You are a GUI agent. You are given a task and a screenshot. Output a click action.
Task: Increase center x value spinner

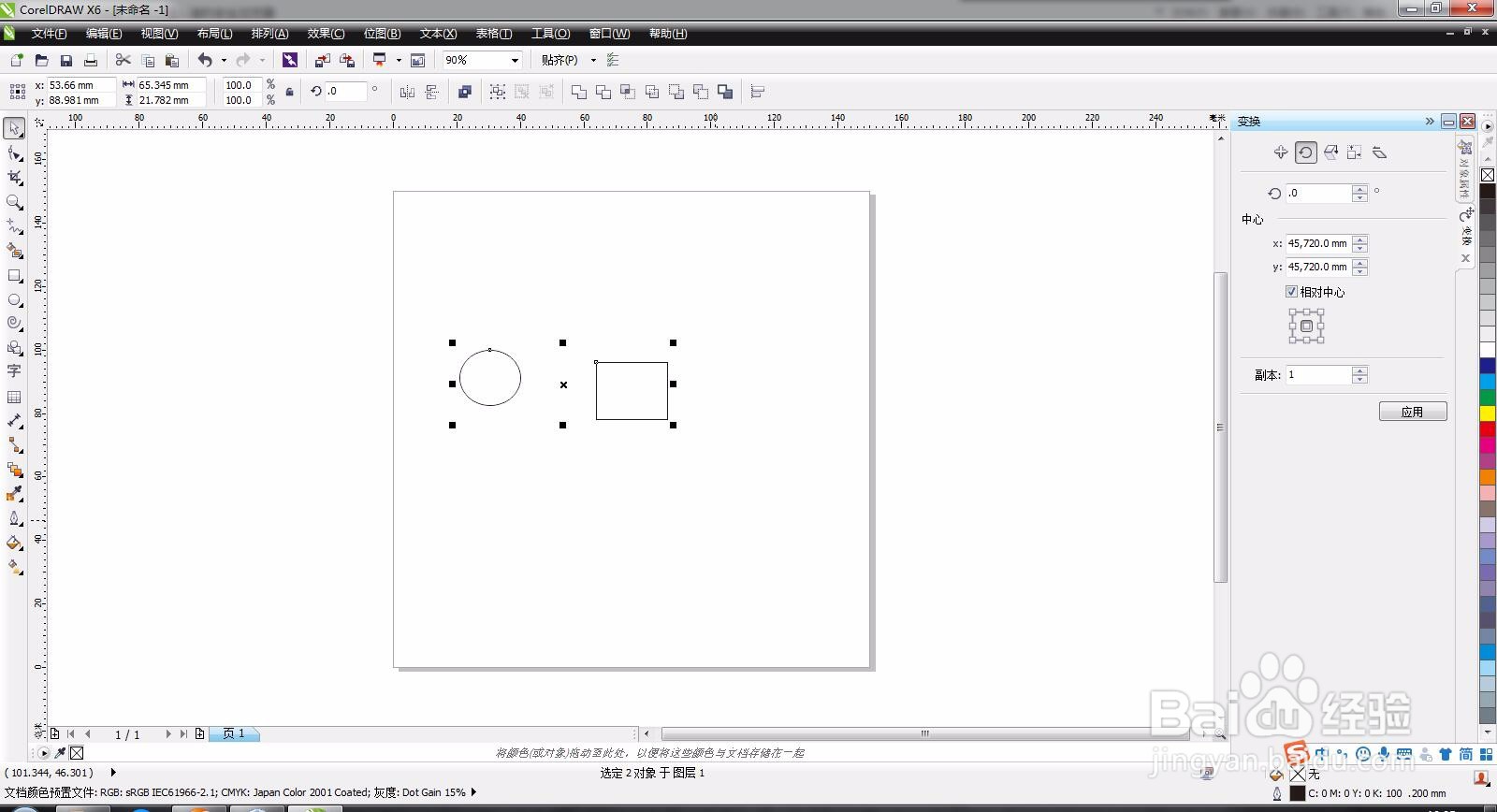(1360, 239)
